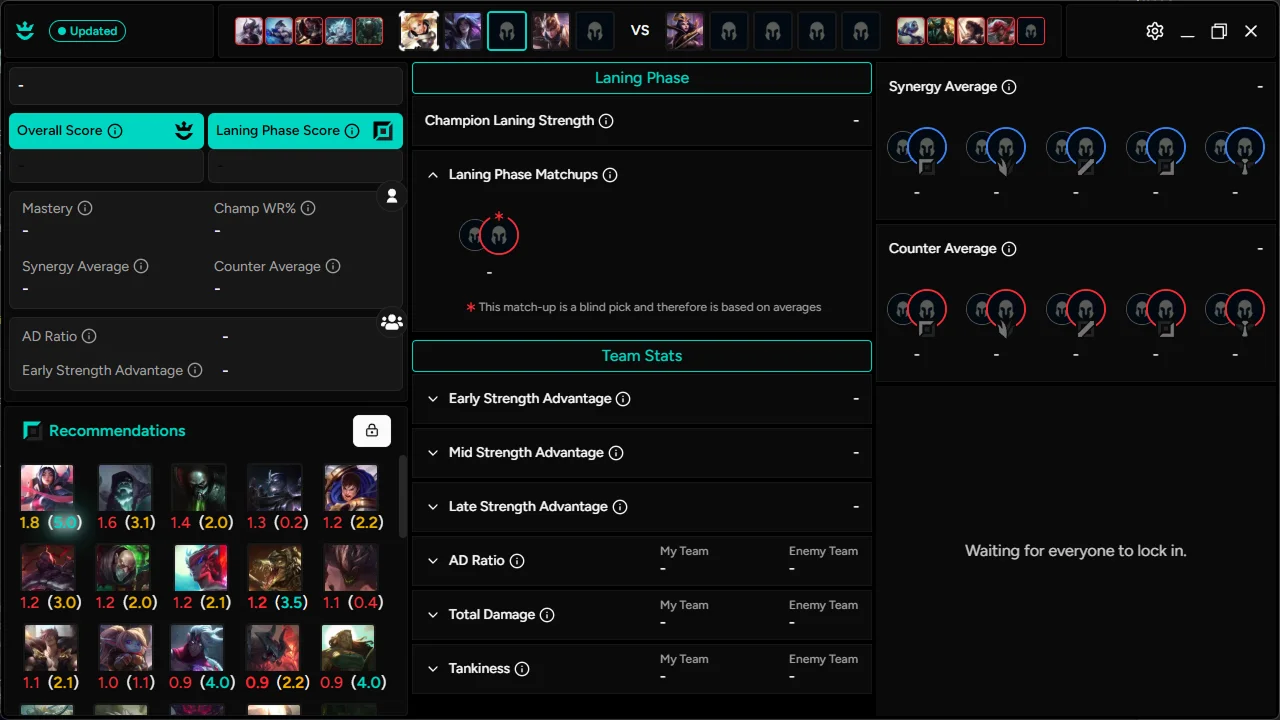The image size is (1280, 720).
Task: Expand the Total Damage section
Action: tap(432, 614)
